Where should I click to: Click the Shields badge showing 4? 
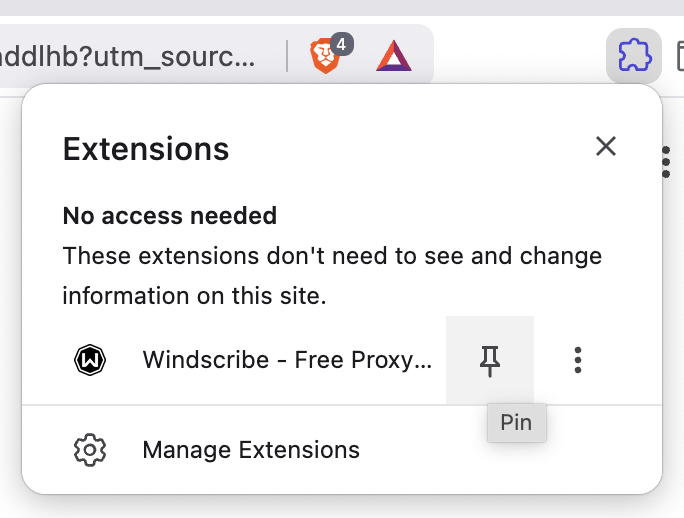point(342,45)
